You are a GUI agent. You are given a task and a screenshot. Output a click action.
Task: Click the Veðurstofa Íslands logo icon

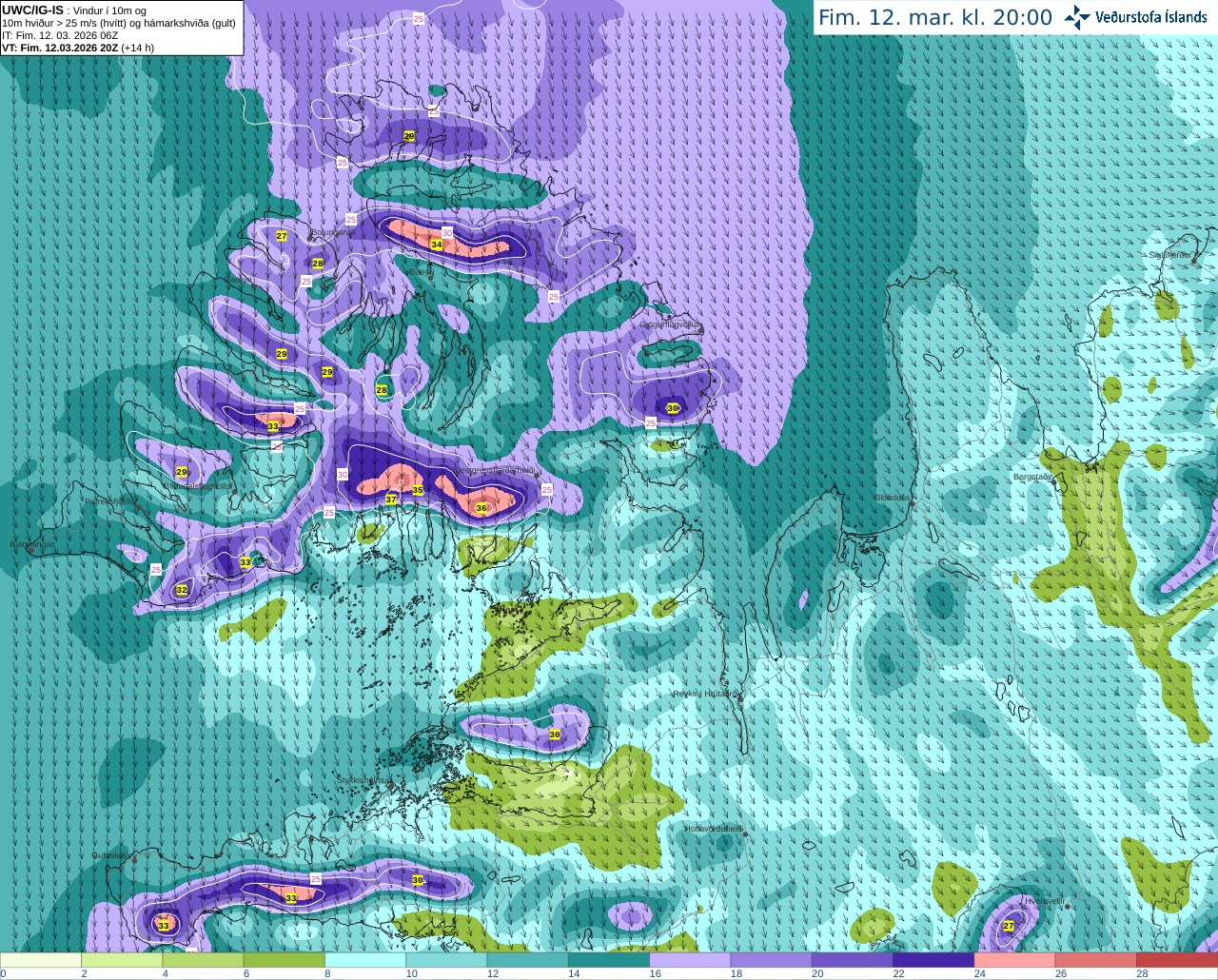[1077, 17]
